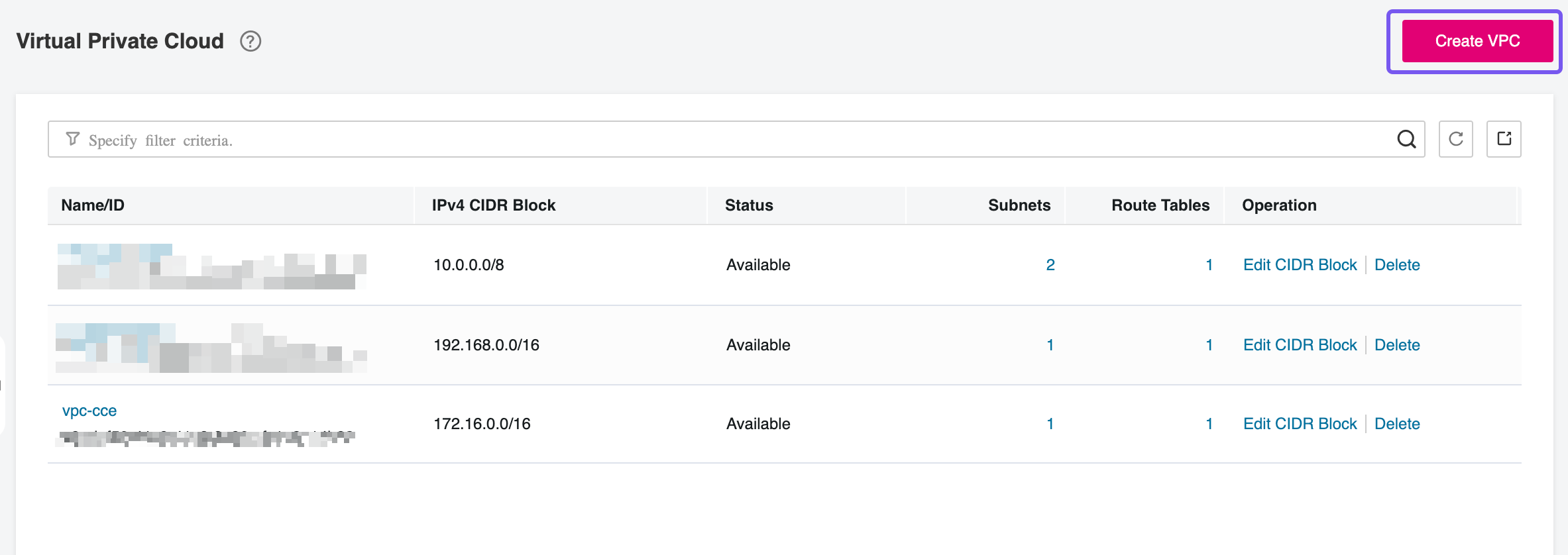Click the help icon beside Virtual Private Cloud
Image resolution: width=1568 pixels, height=555 pixels.
point(251,41)
